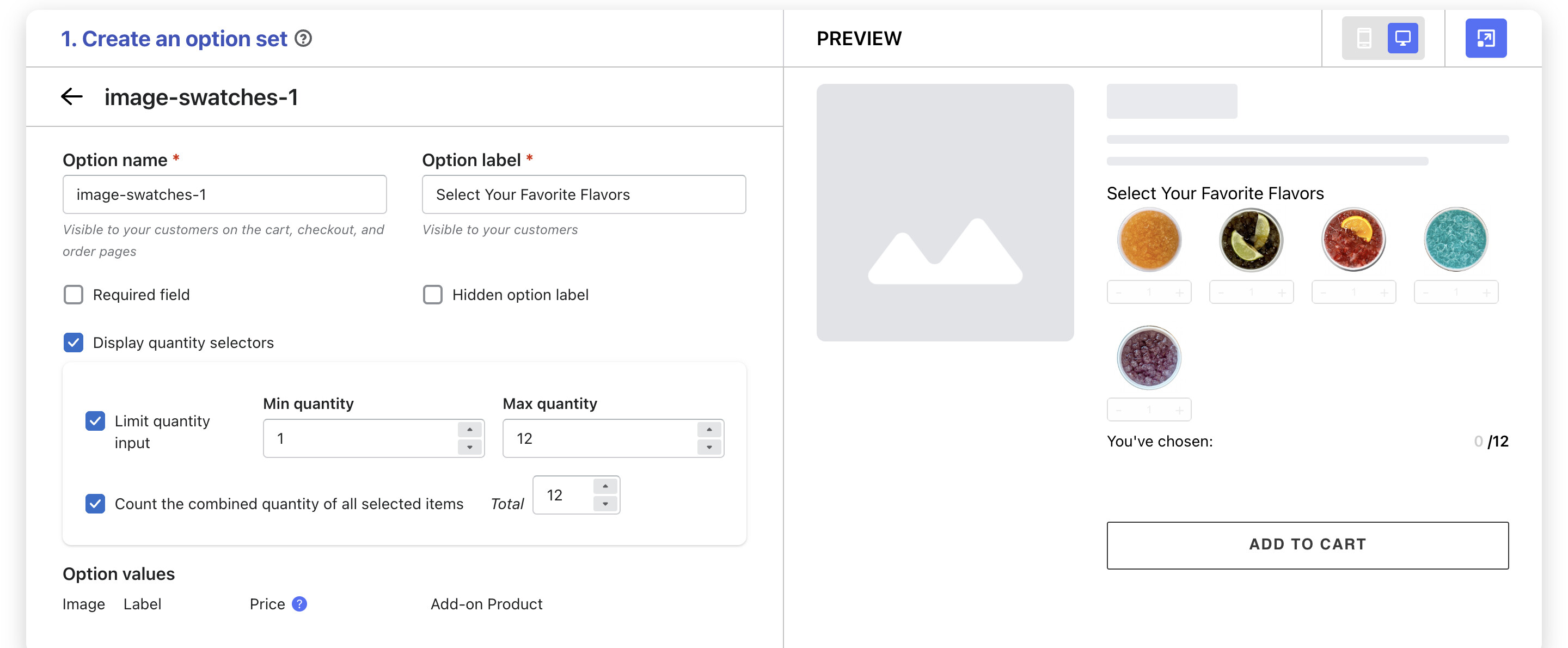Open preview in expanded window icon
Image resolution: width=1568 pixels, height=648 pixels.
click(1485, 38)
